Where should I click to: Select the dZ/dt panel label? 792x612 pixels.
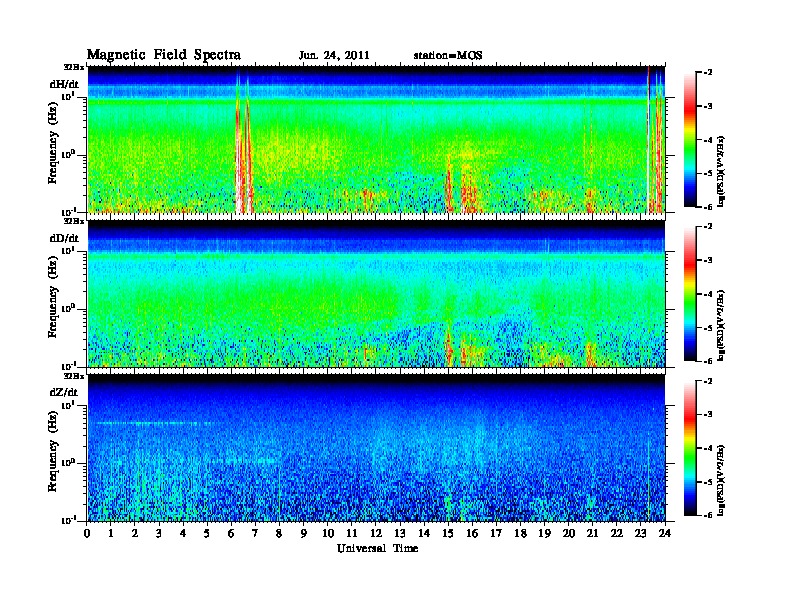[64, 392]
